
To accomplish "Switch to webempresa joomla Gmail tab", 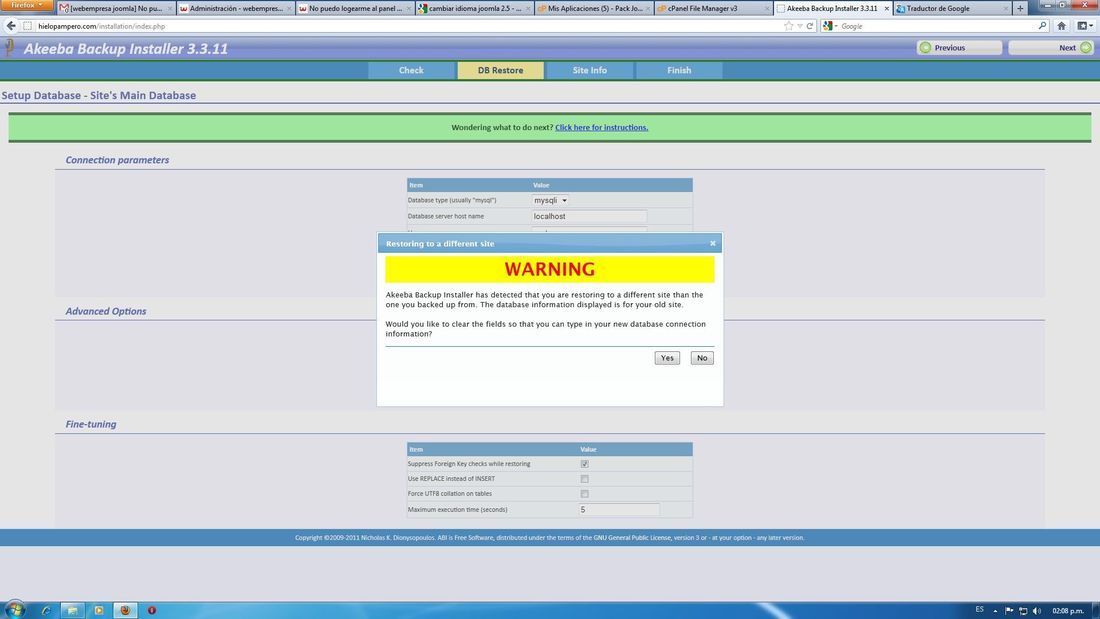I will point(115,8).
